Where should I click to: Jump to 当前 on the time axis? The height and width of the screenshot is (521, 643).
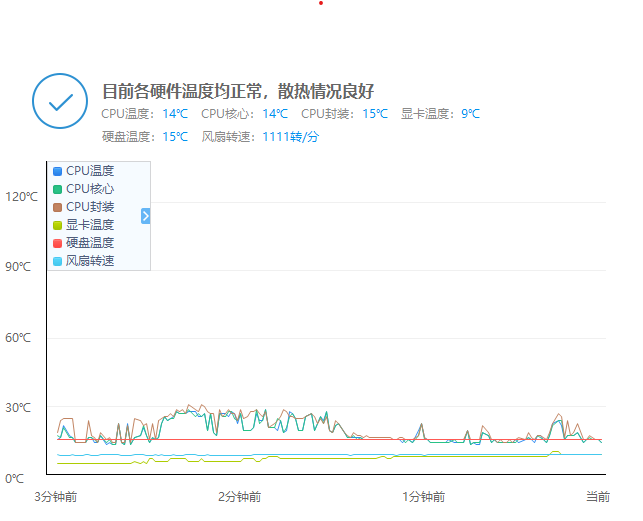pyautogui.click(x=598, y=497)
